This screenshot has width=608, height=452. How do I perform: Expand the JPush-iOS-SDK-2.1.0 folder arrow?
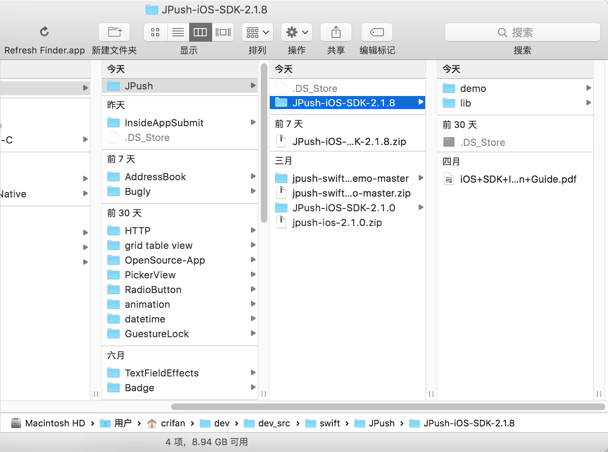tap(421, 207)
